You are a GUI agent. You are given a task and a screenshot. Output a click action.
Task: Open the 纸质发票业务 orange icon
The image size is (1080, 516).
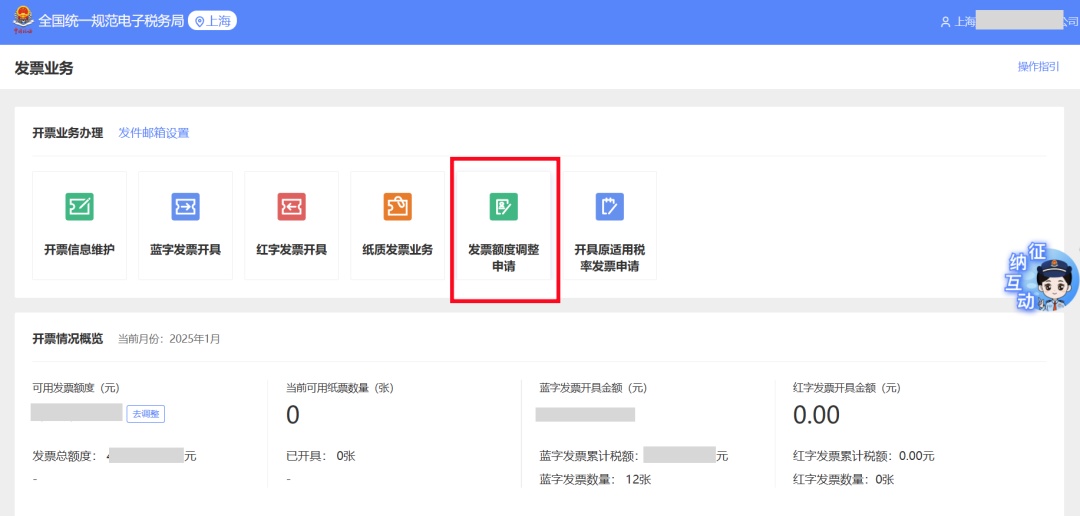click(x=397, y=207)
